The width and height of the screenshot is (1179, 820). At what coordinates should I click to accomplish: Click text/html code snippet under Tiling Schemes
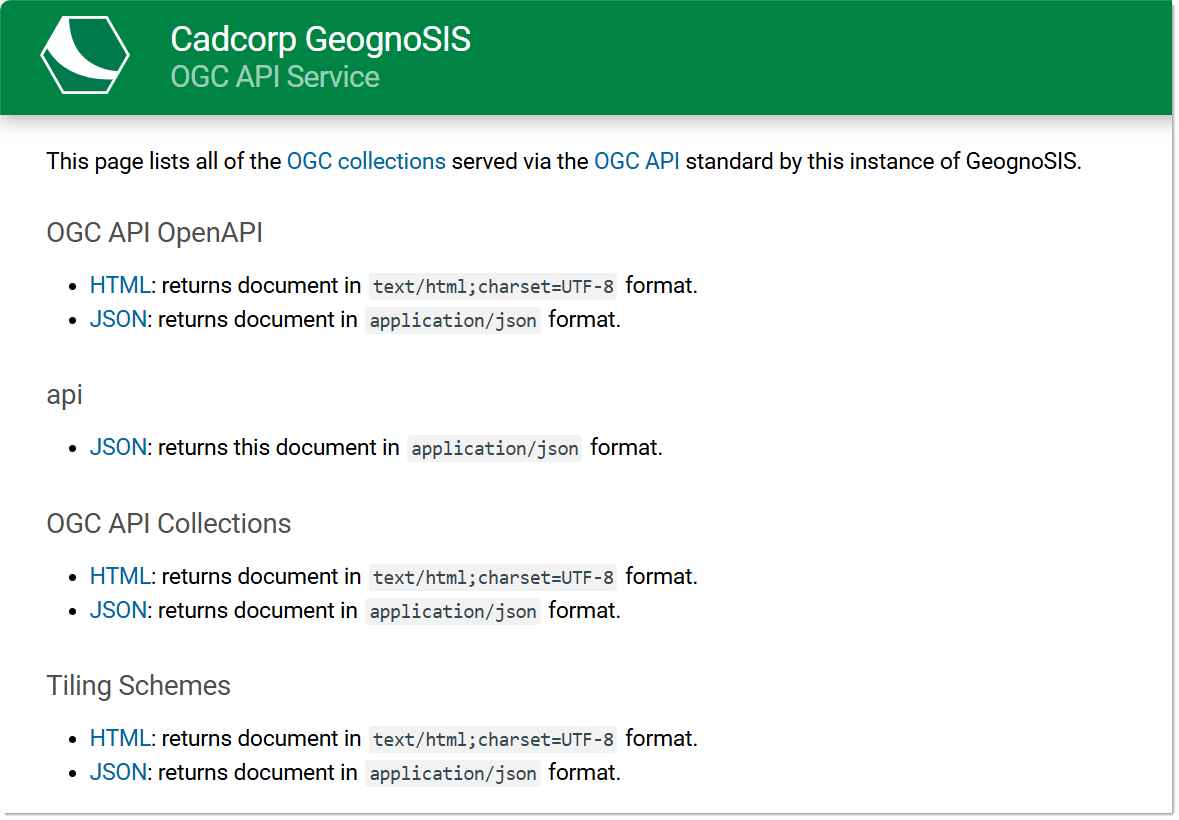tap(493, 740)
